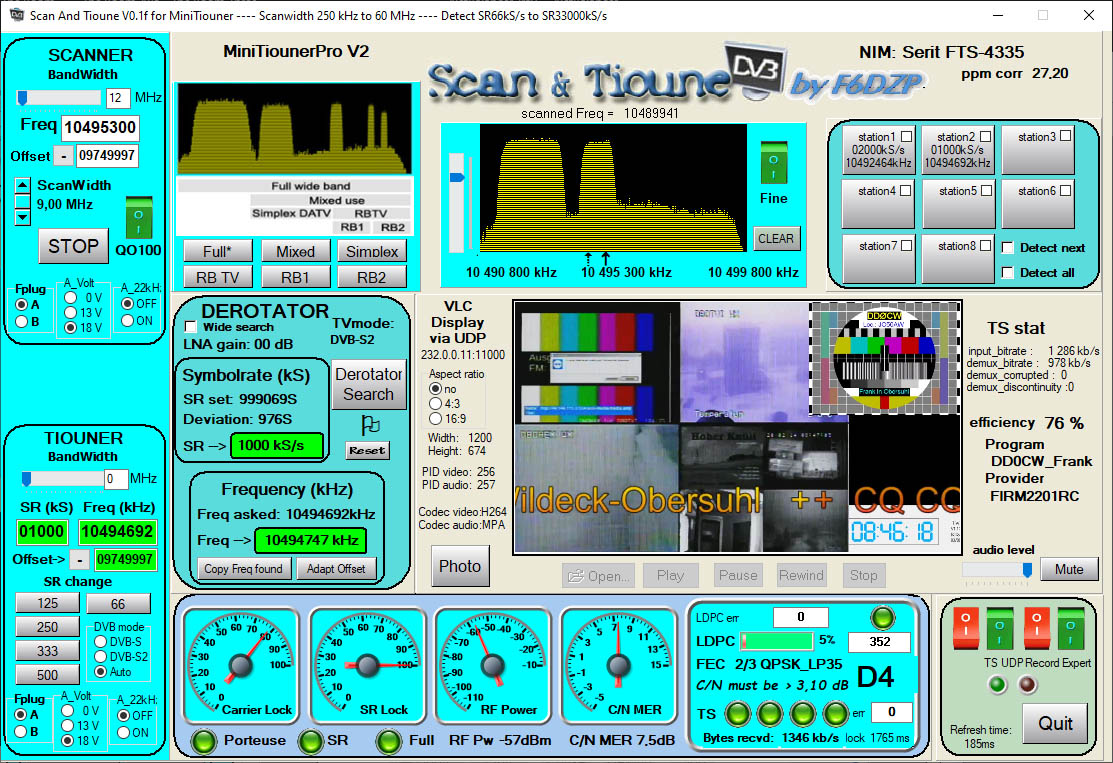Click the Tiouner Freq 10494692 field

pyautogui.click(x=117, y=532)
